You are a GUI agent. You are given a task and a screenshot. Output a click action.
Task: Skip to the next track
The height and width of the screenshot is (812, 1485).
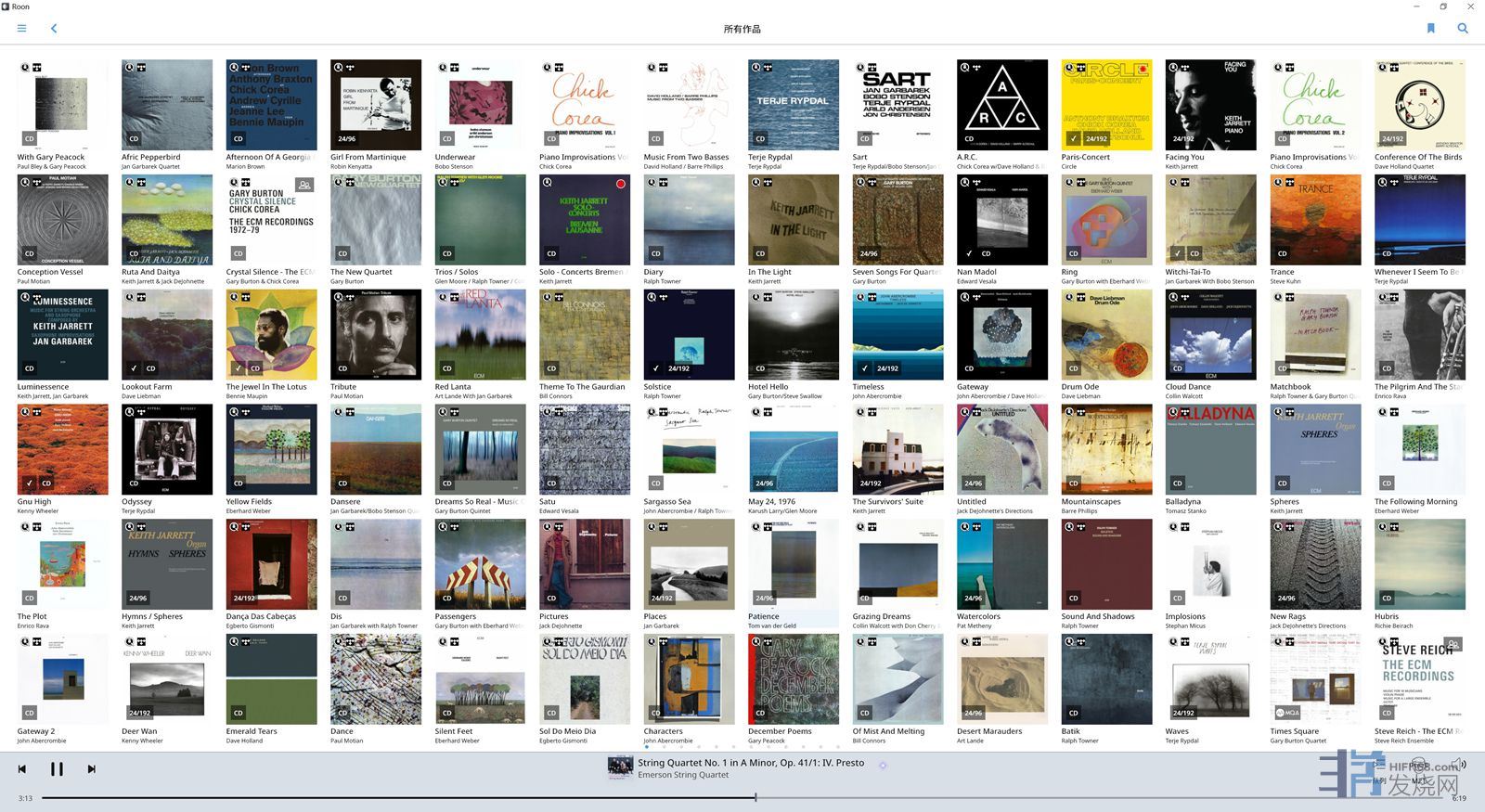[x=91, y=768]
